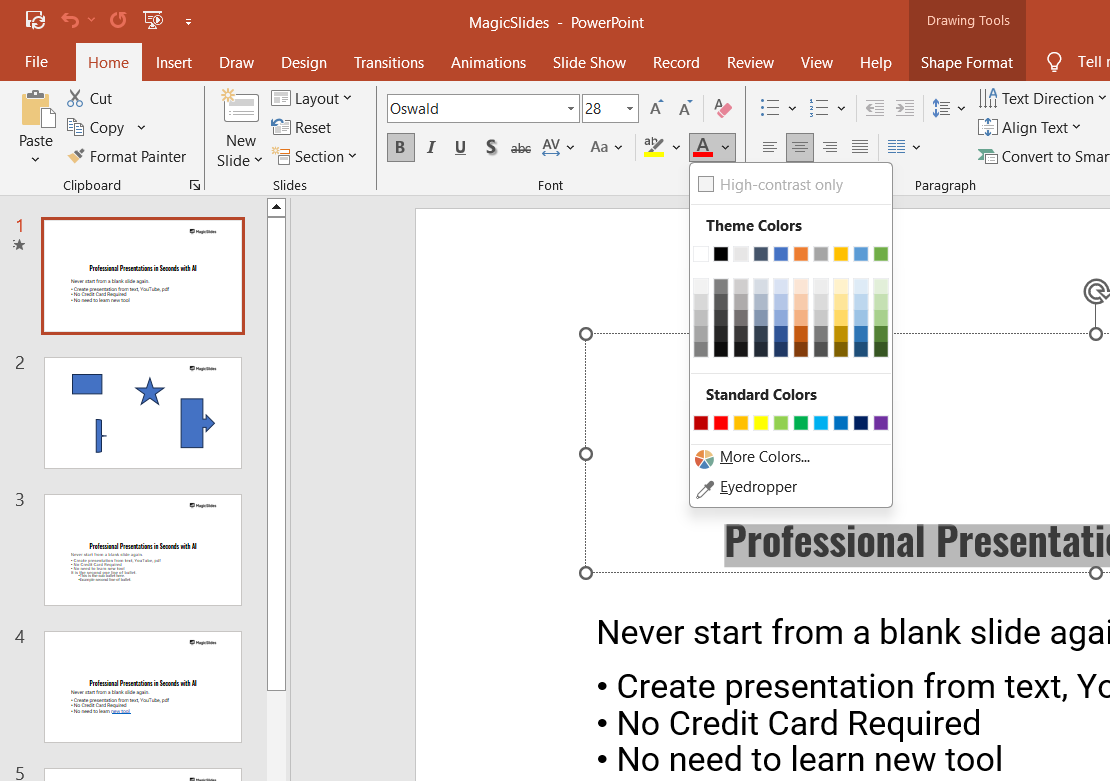Viewport: 1110px width, 781px height.
Task: Click the Format Painter brush icon
Action: point(76,157)
